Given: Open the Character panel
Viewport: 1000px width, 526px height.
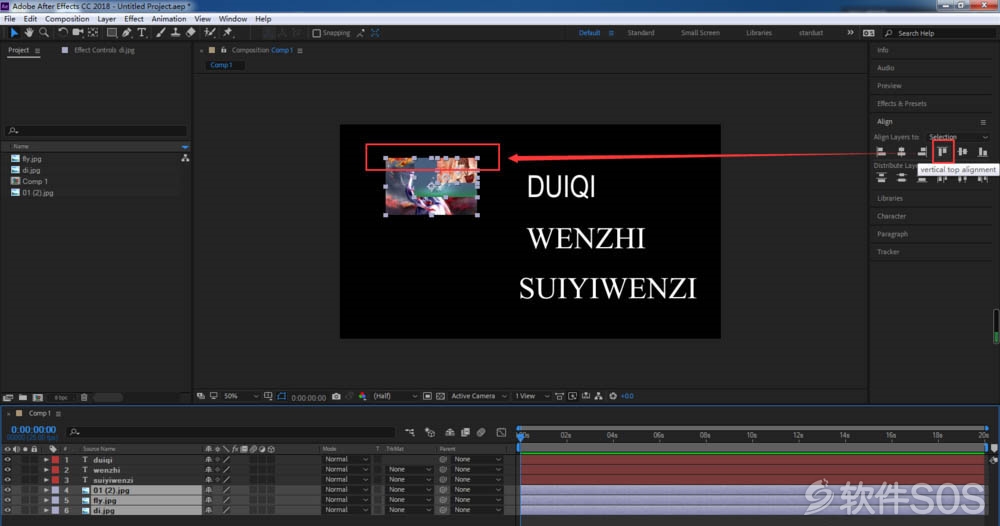Looking at the screenshot, I should [x=891, y=216].
